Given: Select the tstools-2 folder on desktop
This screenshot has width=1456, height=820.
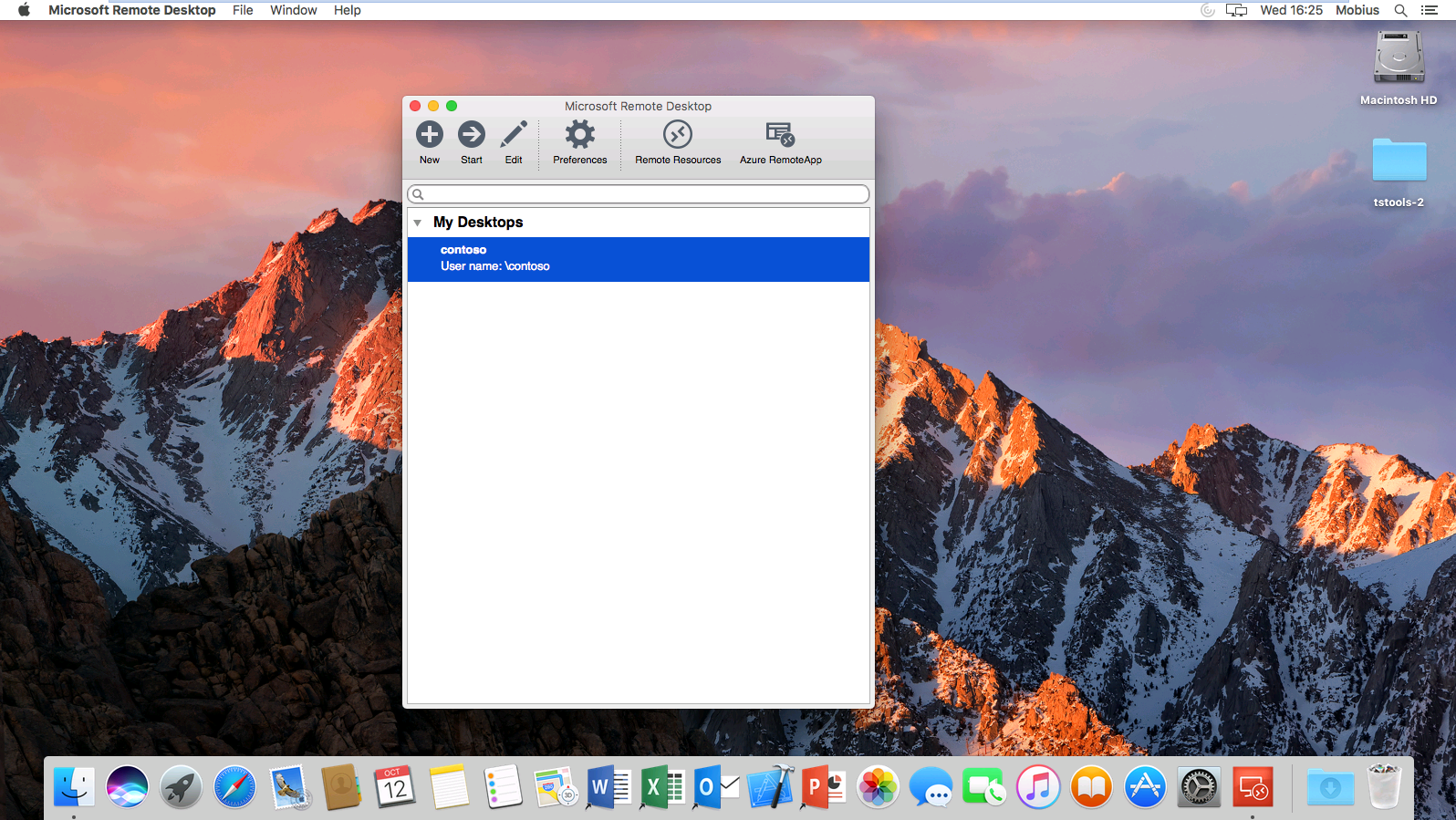Looking at the screenshot, I should (1399, 161).
